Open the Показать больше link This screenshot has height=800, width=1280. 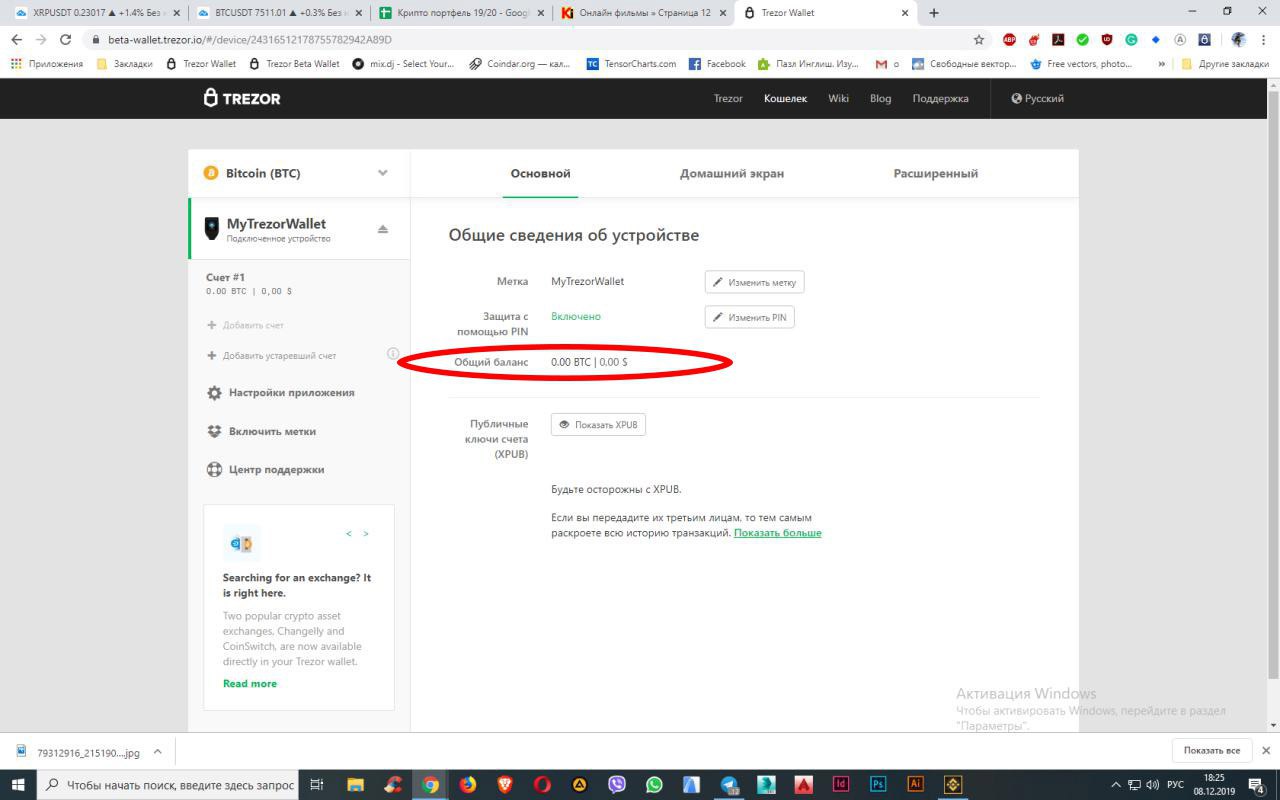(777, 533)
